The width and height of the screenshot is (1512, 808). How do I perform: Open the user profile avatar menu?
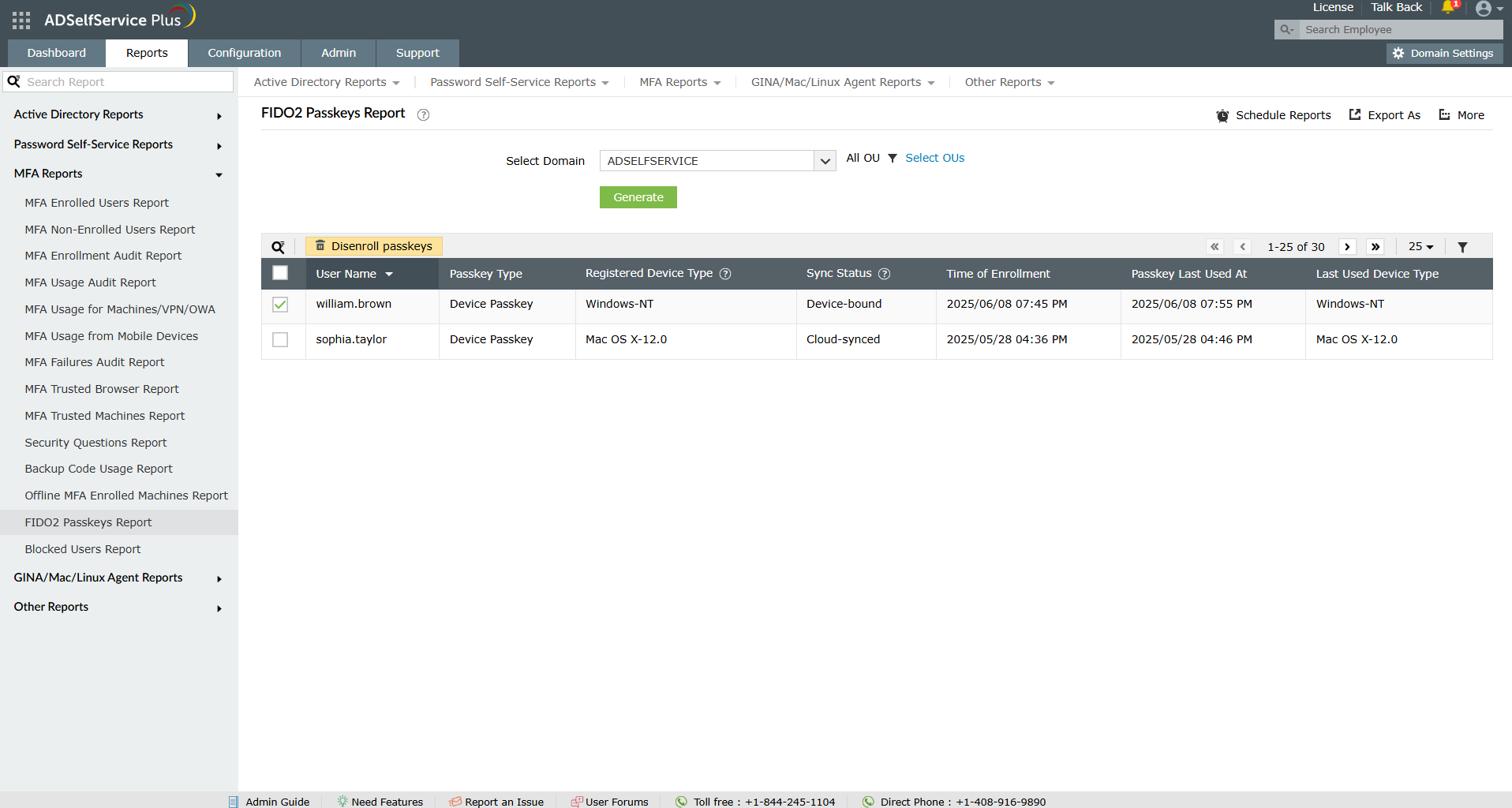coord(1484,9)
